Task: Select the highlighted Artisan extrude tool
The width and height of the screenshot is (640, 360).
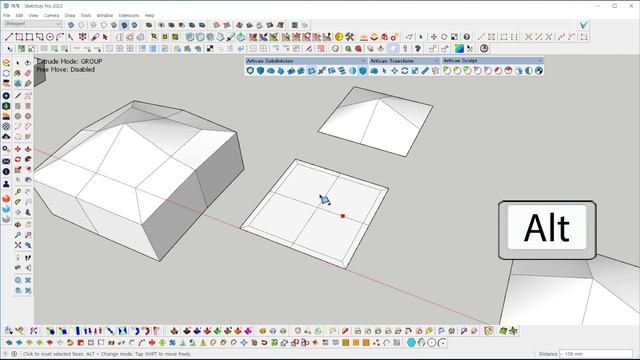Action: [x=311, y=71]
